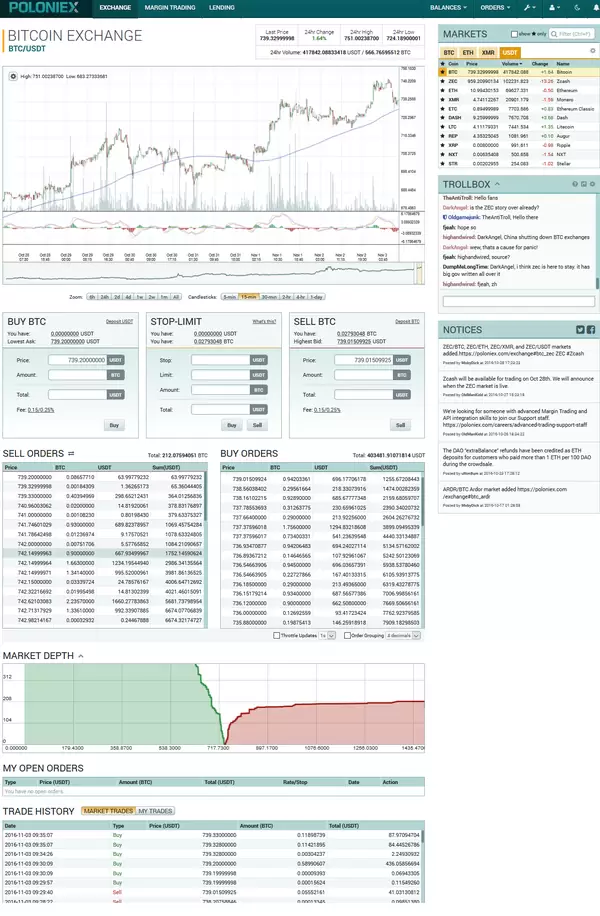Open the Lending page
The image size is (600, 916).
click(x=221, y=8)
